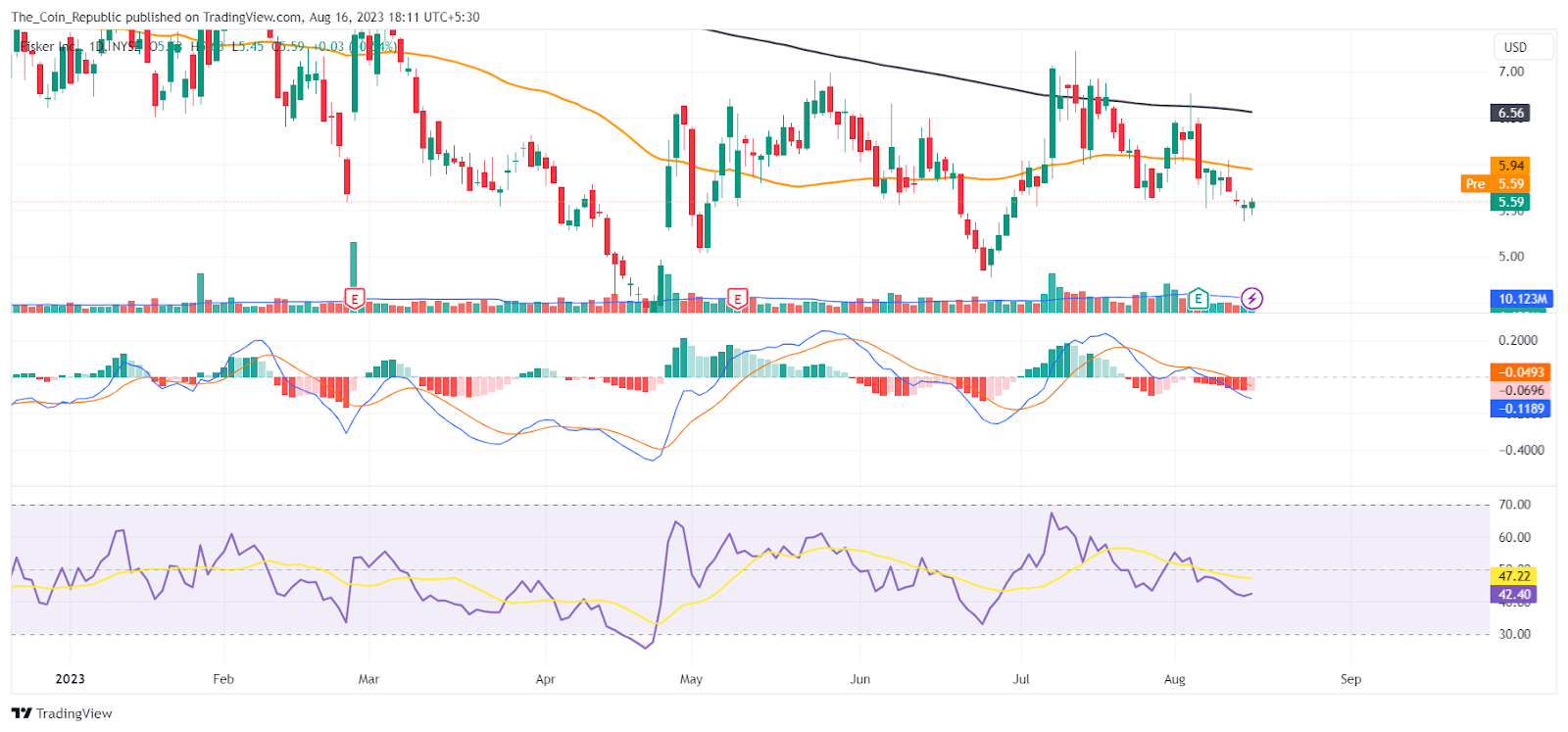This screenshot has width=1568, height=732.
Task: Click the Fisker Inc. symbol title
Action: click(49, 46)
